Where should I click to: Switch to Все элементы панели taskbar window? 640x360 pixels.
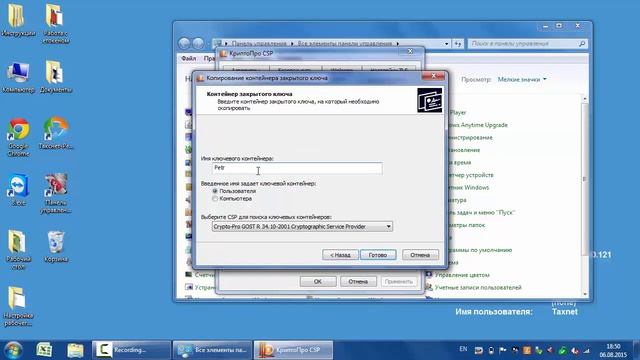click(212, 350)
